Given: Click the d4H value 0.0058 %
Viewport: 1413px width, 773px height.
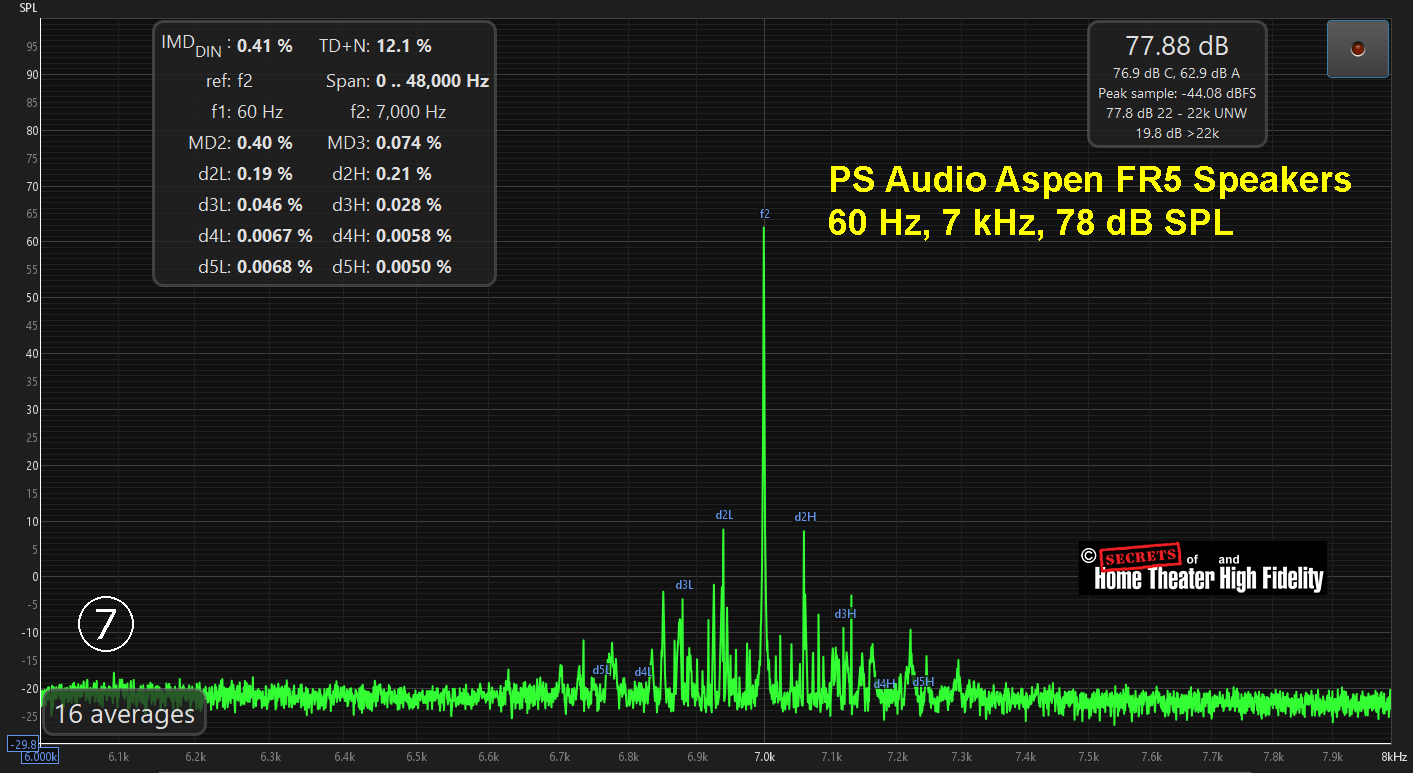Looking at the screenshot, I should click(414, 236).
